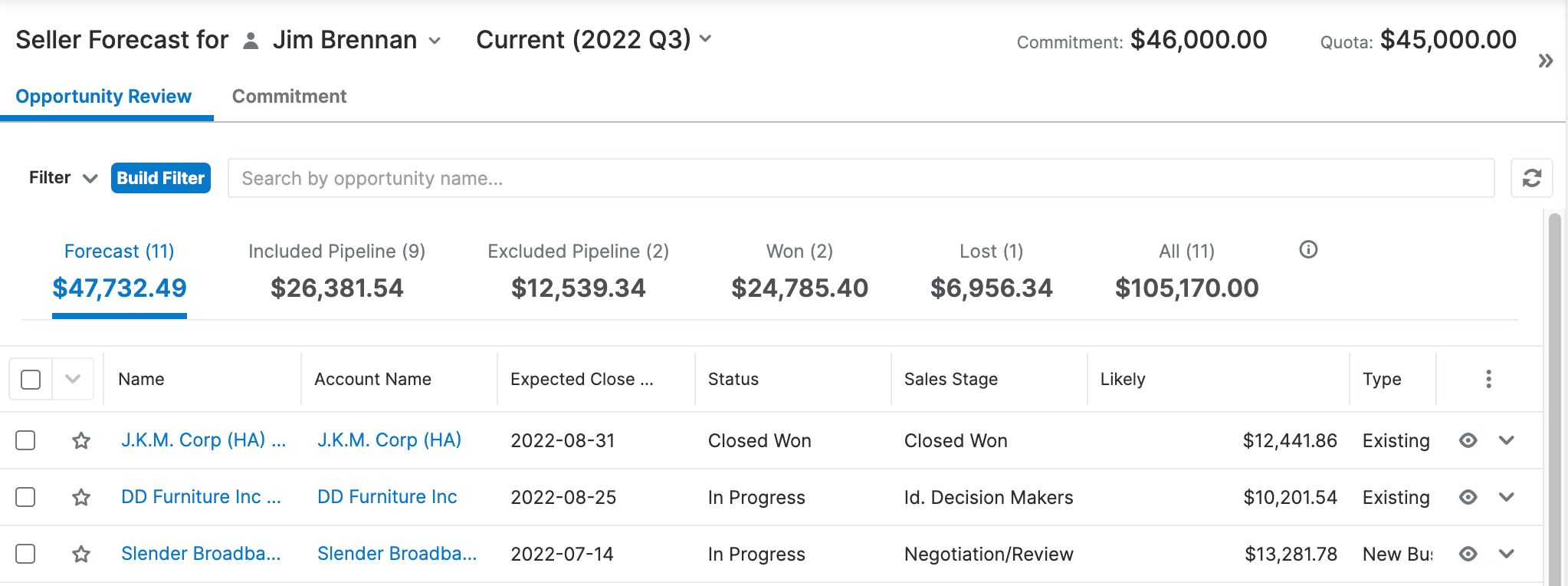Star the J.K.M. Corp (HA) opportunity

coord(81,440)
